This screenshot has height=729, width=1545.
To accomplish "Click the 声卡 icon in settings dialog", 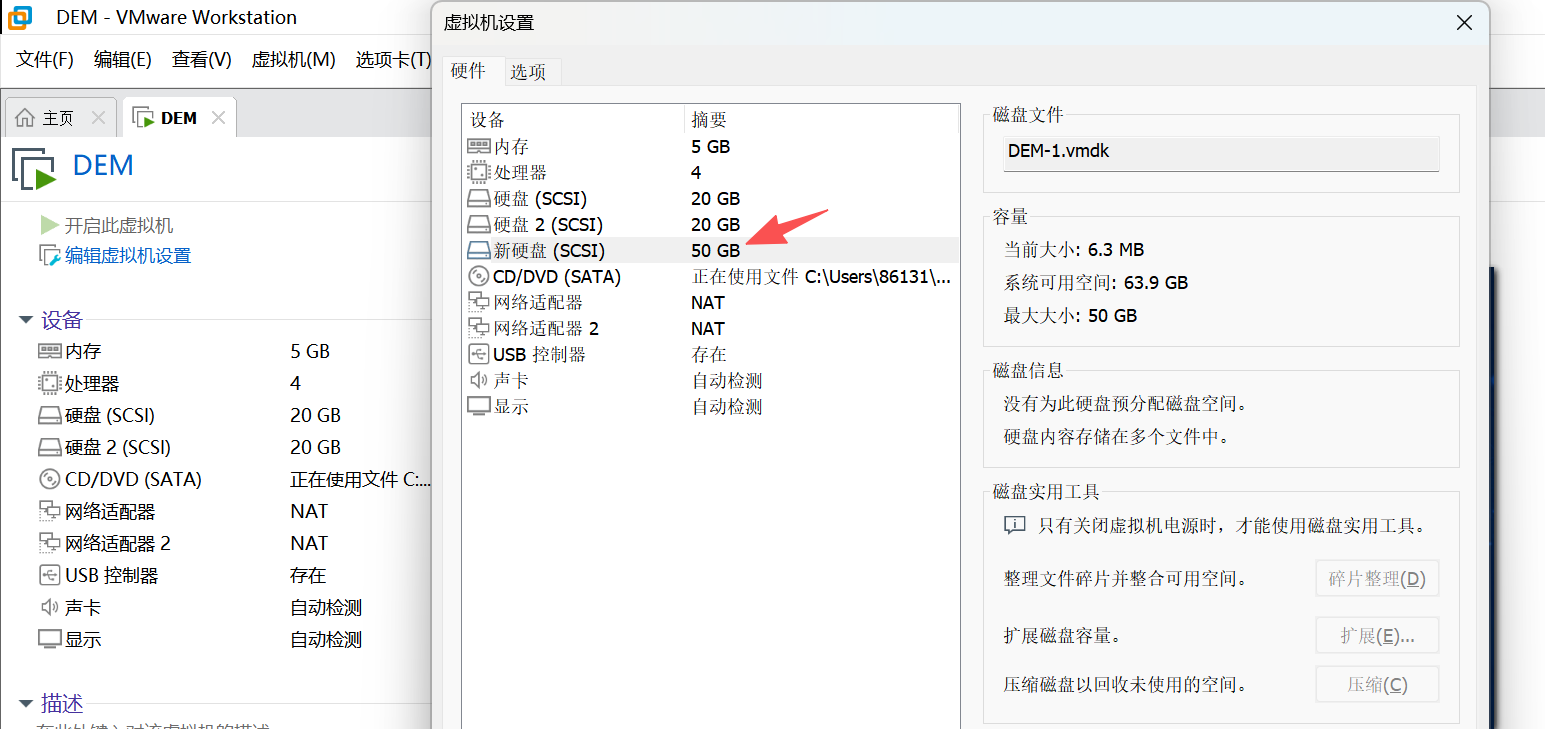I will (x=478, y=380).
